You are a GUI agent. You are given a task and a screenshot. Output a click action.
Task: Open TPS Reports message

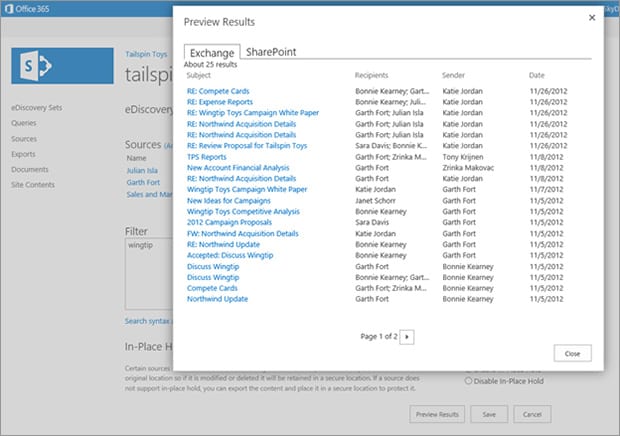pyautogui.click(x=207, y=157)
